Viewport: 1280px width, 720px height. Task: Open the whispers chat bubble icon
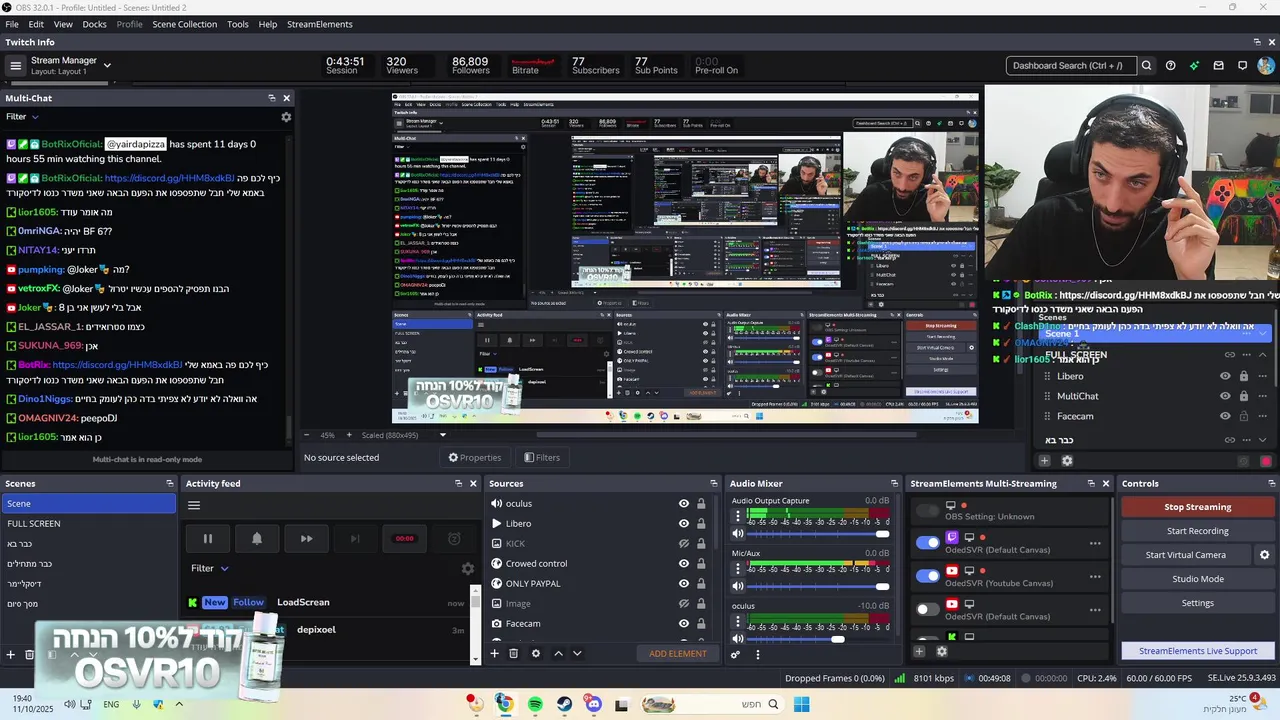point(1242,66)
